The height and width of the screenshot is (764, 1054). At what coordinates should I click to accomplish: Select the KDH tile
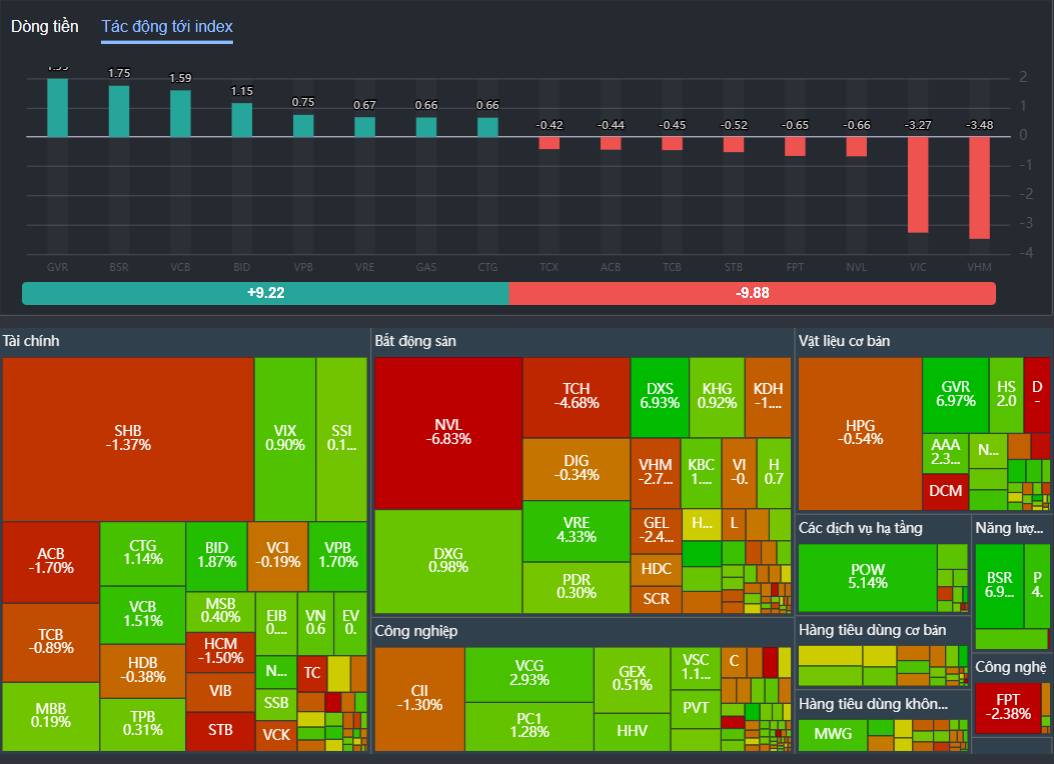(768, 397)
